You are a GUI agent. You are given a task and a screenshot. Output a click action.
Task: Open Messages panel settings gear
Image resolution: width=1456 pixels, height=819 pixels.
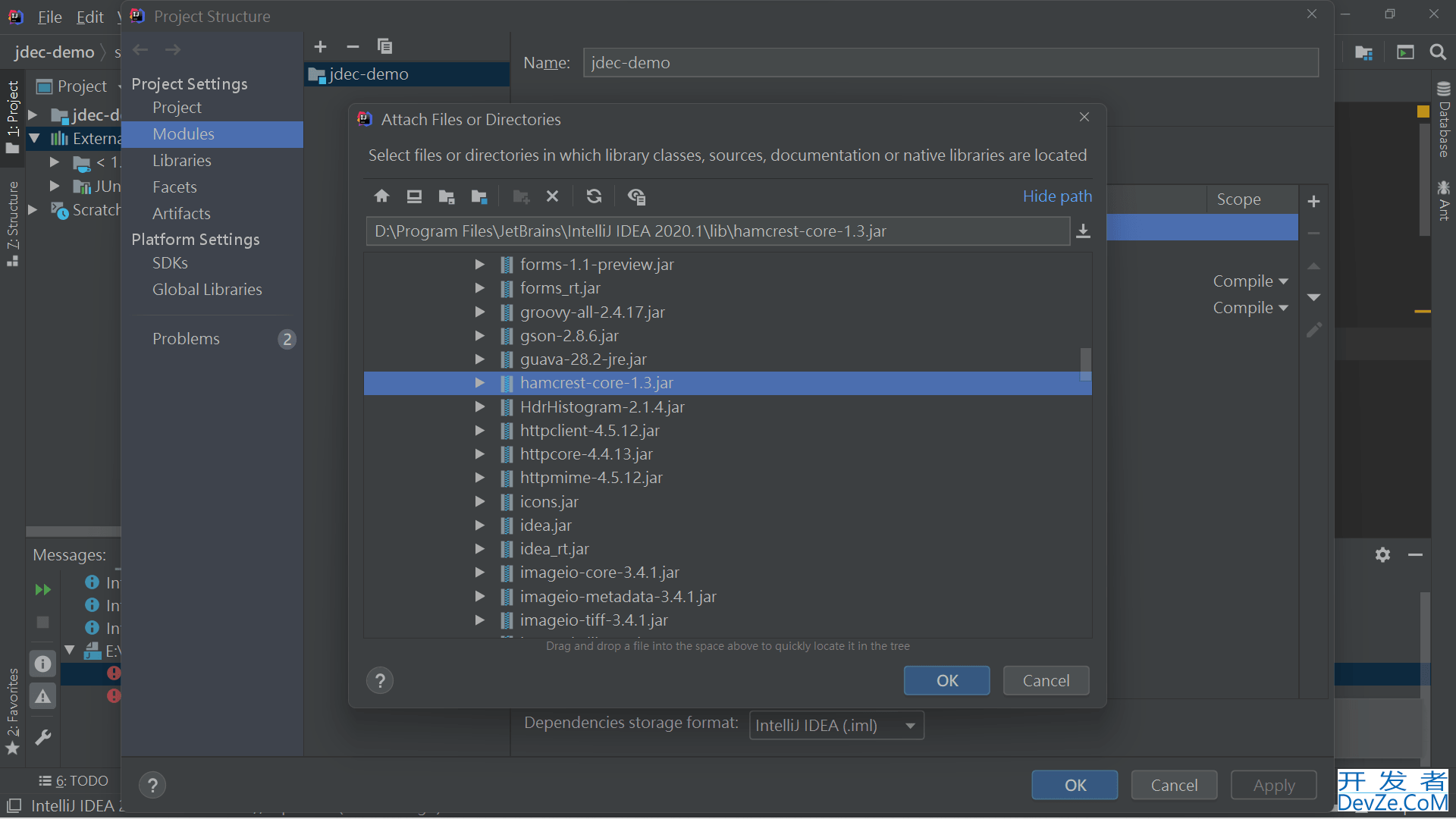tap(1382, 554)
